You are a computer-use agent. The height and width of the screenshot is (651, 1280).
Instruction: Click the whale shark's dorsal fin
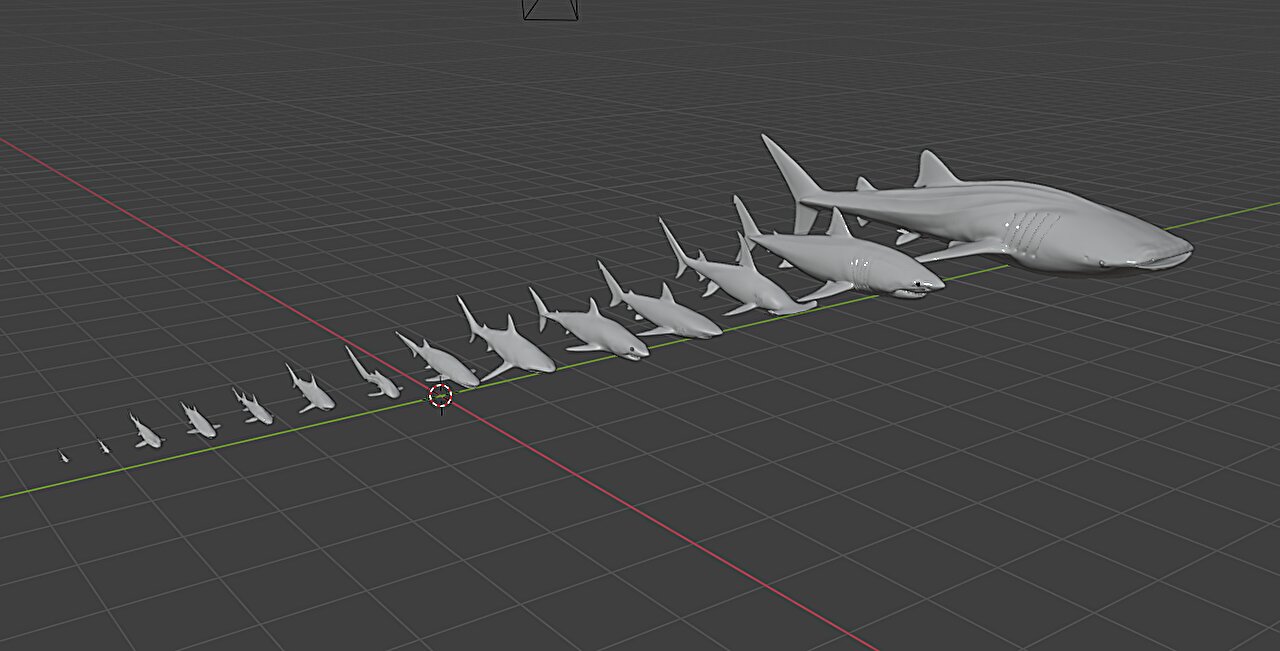click(935, 172)
